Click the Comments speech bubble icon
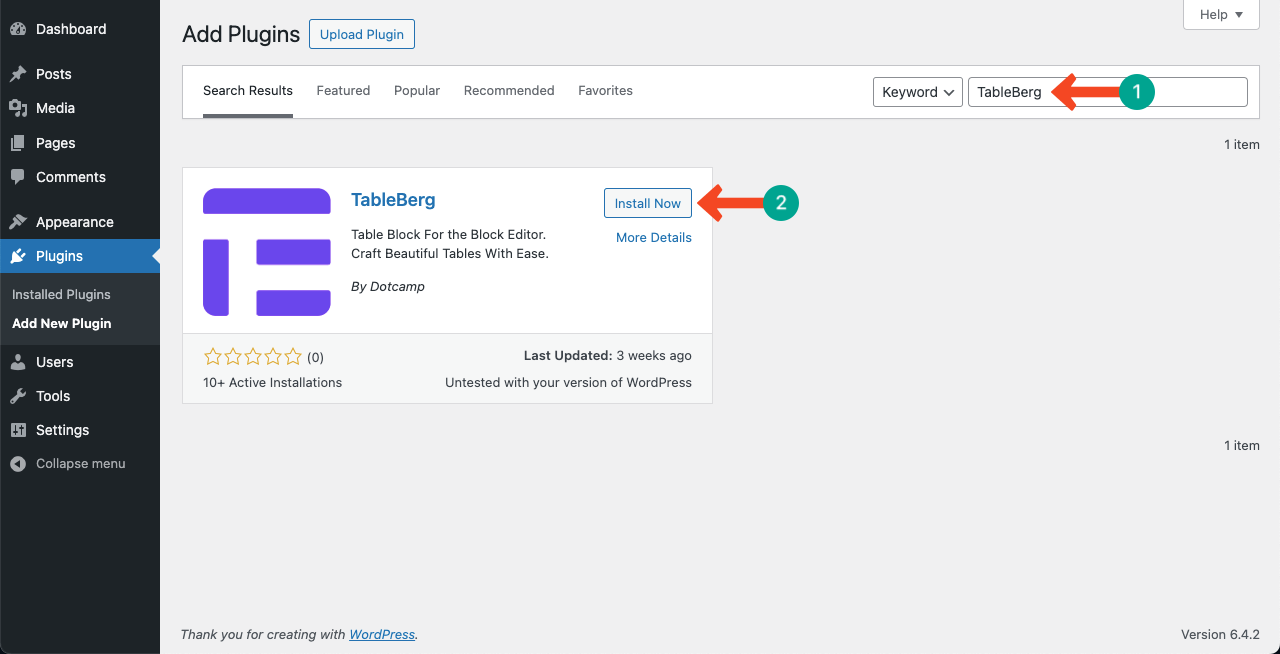Screen dimensions: 1280x654 pos(18,177)
